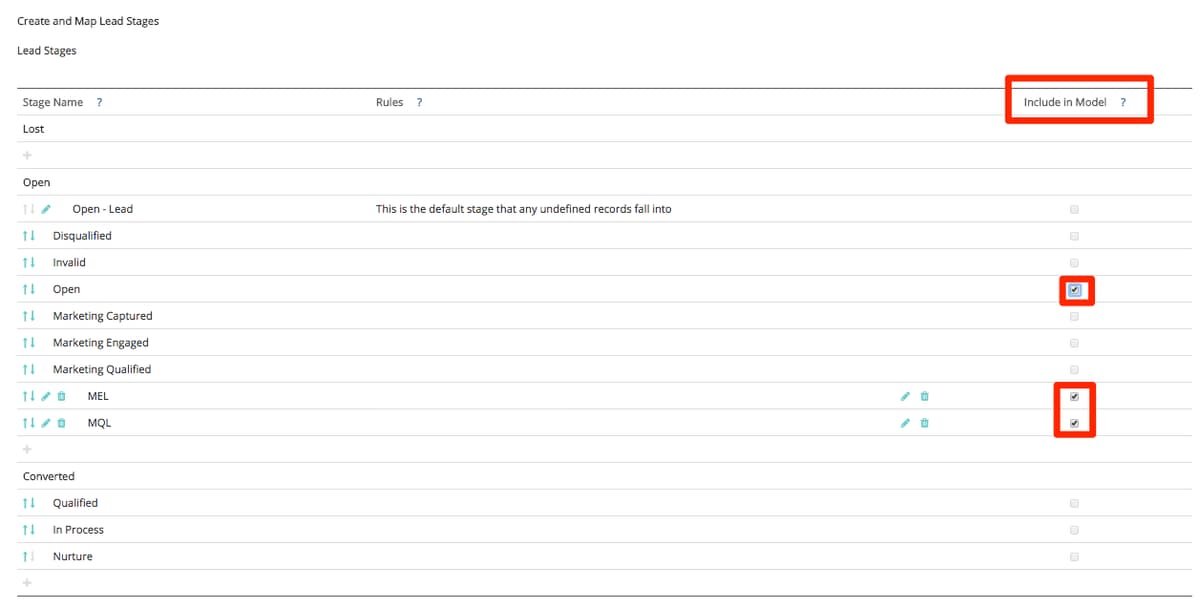Delete the MEL stage
The height and width of the screenshot is (608, 1200).
click(x=61, y=396)
